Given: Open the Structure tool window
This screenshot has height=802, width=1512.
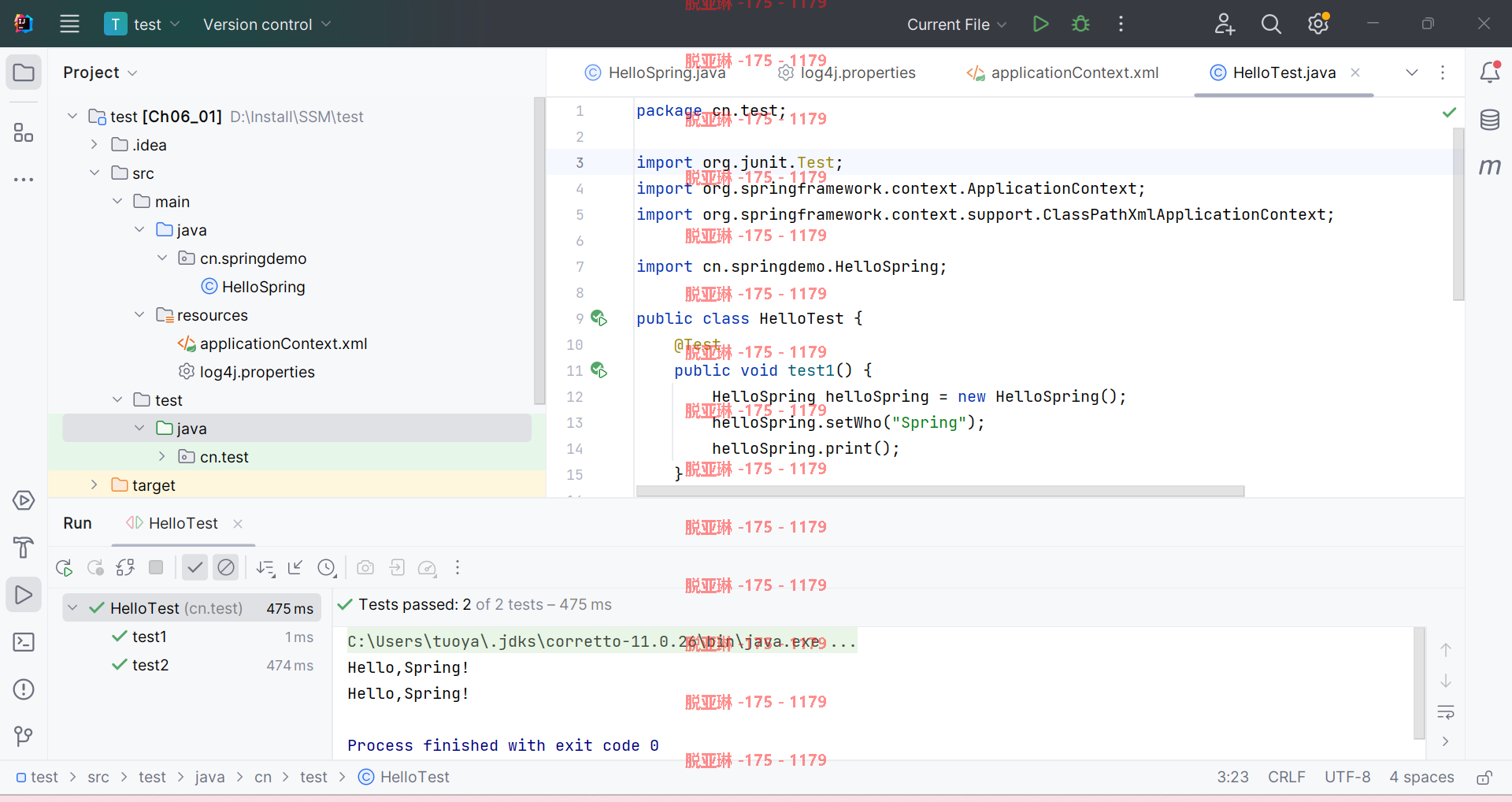Looking at the screenshot, I should (24, 132).
